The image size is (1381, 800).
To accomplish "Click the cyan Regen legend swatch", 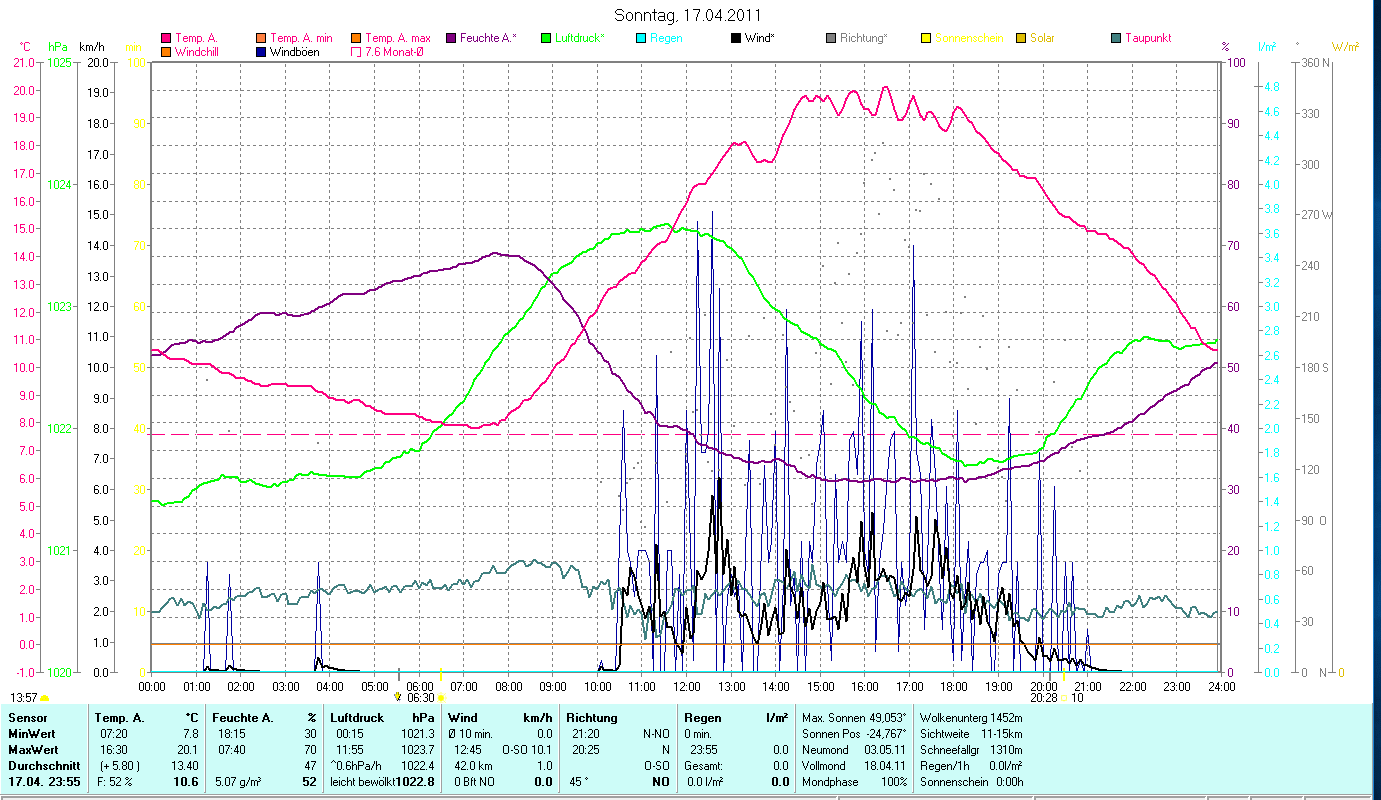I will click(642, 38).
